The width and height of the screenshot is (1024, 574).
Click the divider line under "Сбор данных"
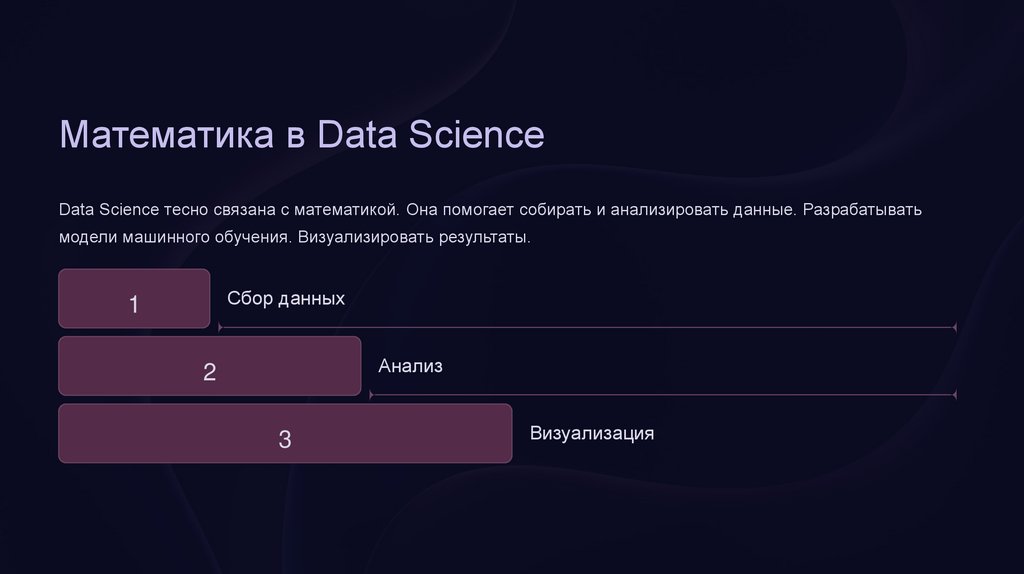pos(587,327)
